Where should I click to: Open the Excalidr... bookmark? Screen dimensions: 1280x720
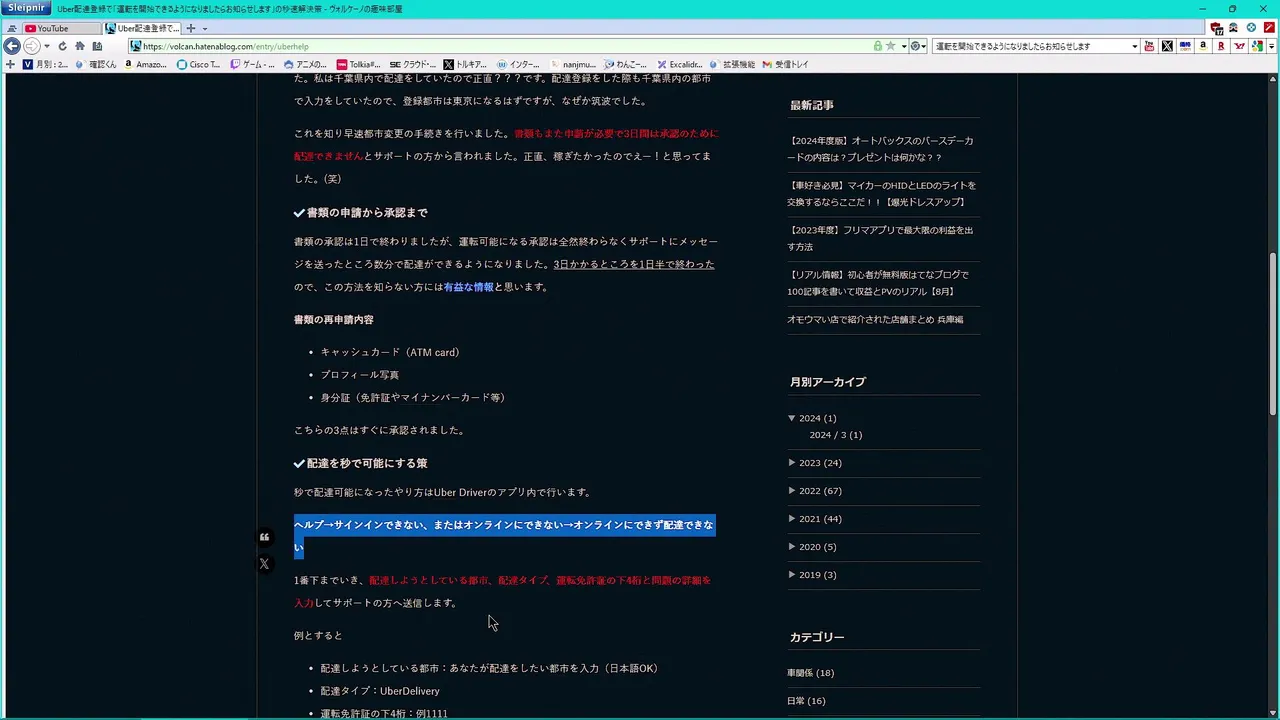[679, 64]
